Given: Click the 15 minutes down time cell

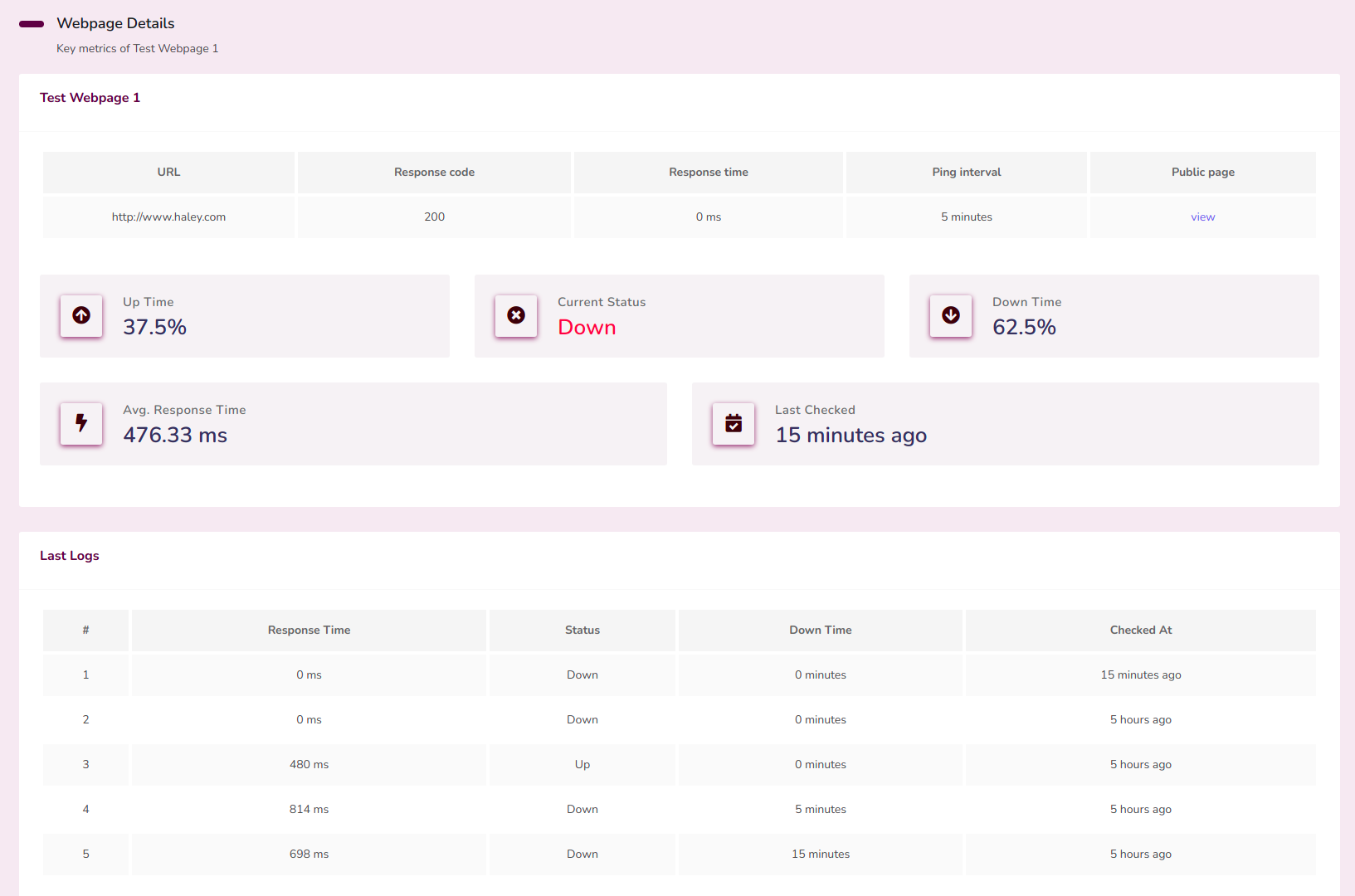Looking at the screenshot, I should coord(820,855).
